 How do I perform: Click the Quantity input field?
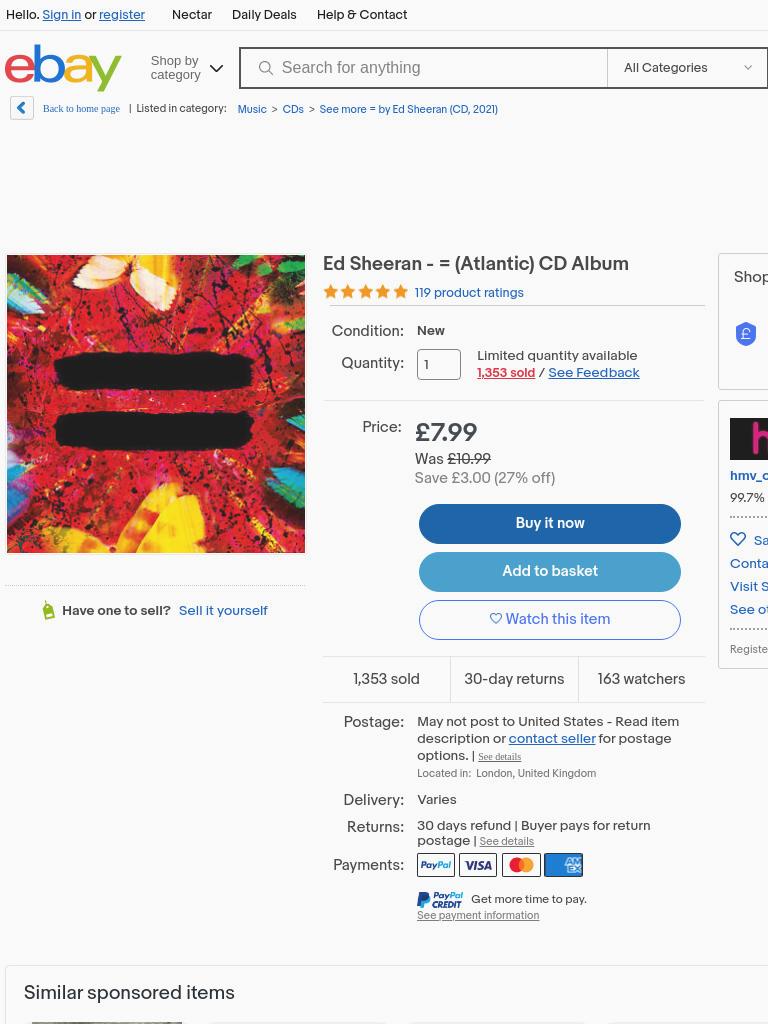439,364
